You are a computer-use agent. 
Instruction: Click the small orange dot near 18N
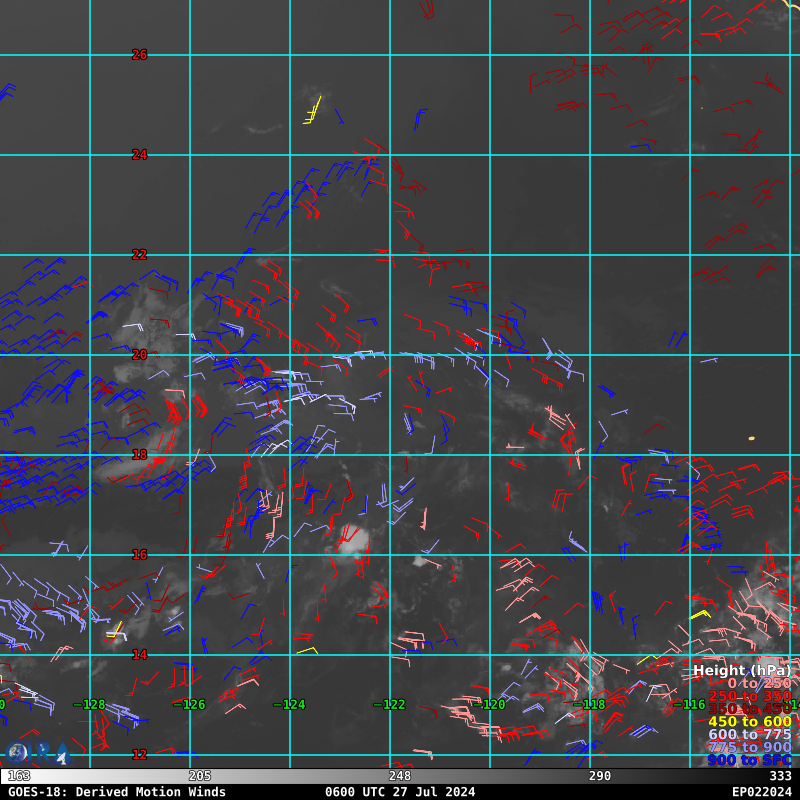click(x=751, y=438)
